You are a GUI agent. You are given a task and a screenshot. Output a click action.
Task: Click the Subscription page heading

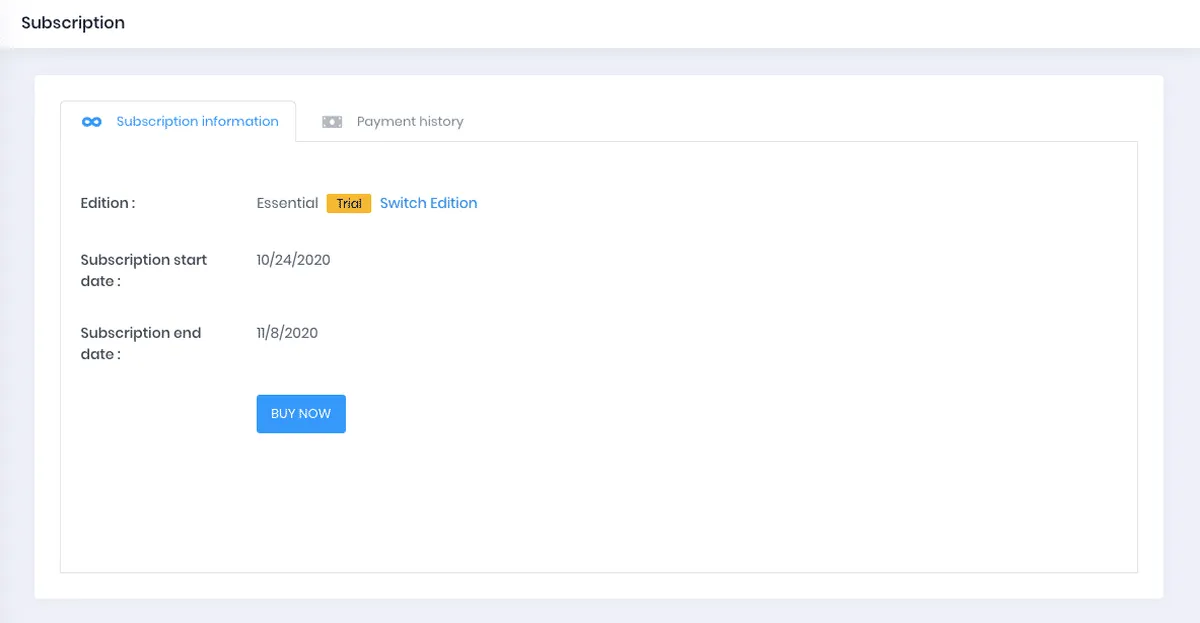[x=73, y=22]
